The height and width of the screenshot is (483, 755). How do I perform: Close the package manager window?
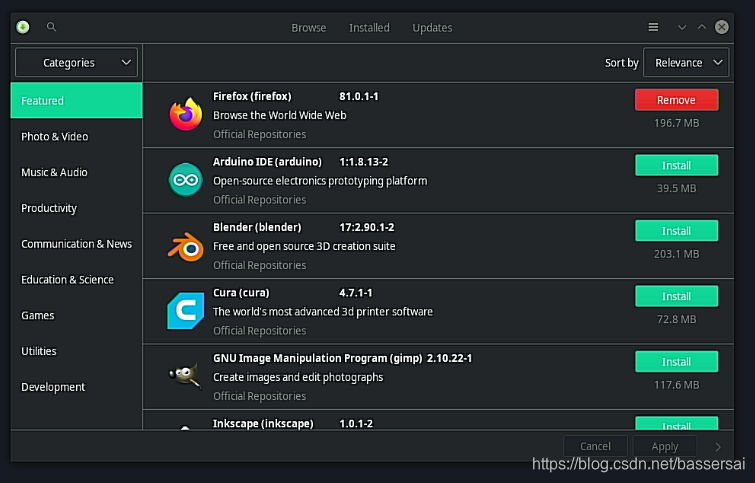[721, 27]
